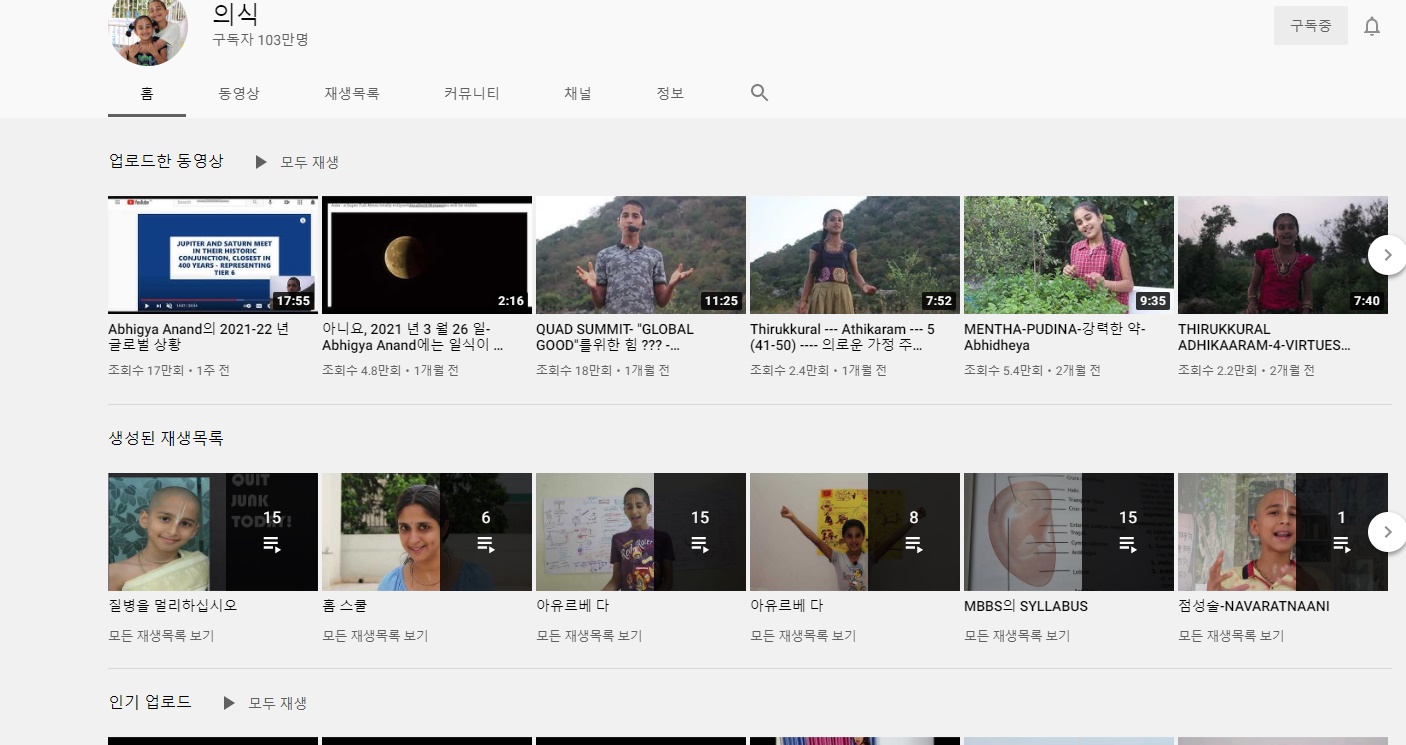The height and width of the screenshot is (745, 1406).
Task: Click the channel avatar picture
Action: 148,28
